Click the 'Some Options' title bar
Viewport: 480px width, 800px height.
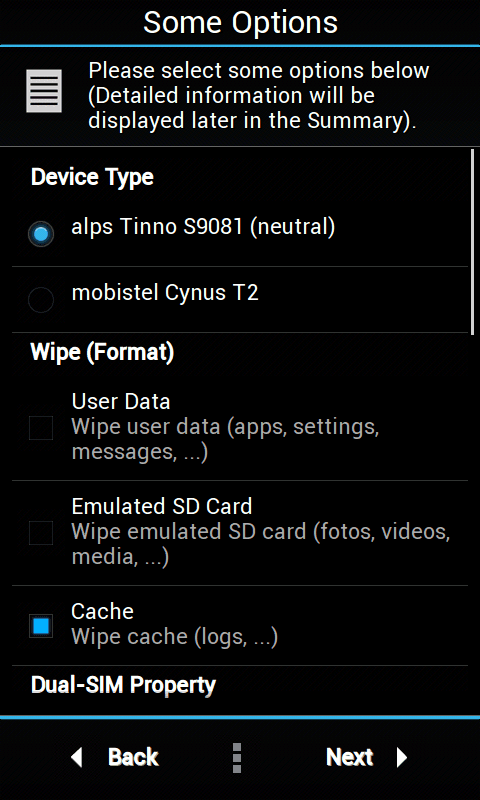pos(240,22)
